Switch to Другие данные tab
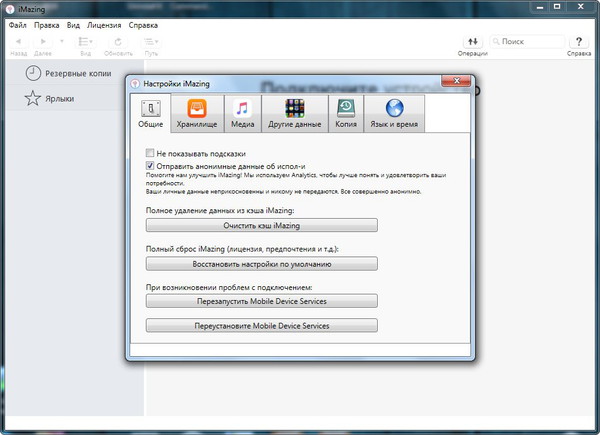The width and height of the screenshot is (600, 435). (295, 114)
